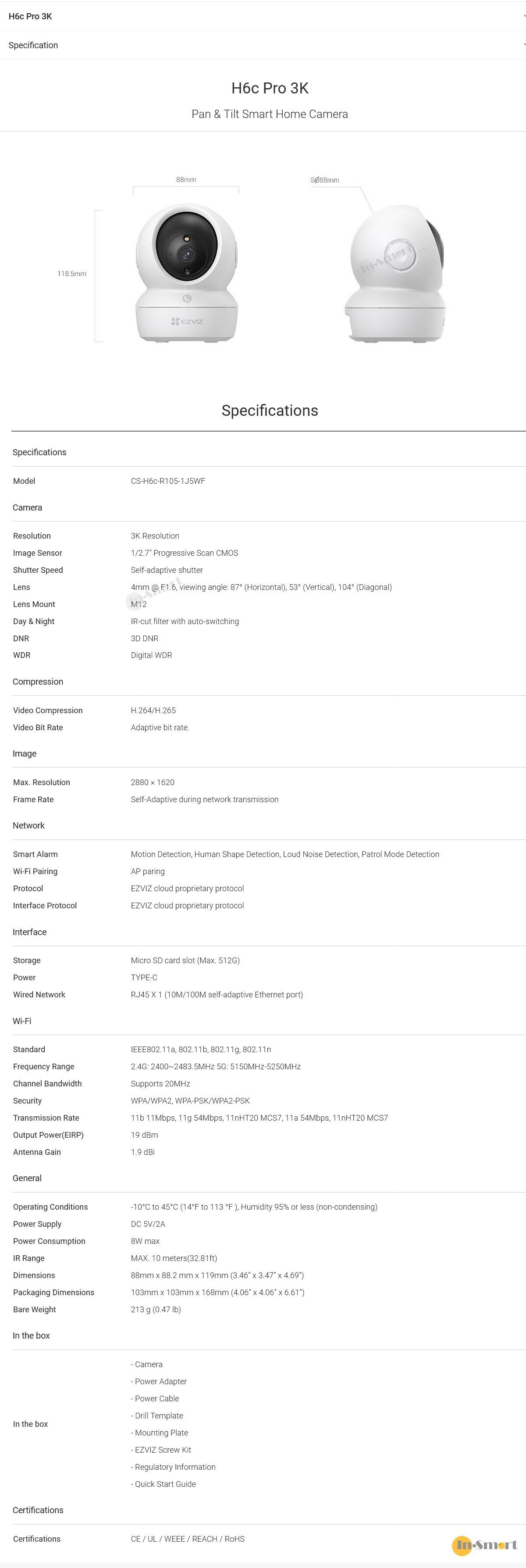Click the In-Smart logo in bottom corner

[x=485, y=1544]
